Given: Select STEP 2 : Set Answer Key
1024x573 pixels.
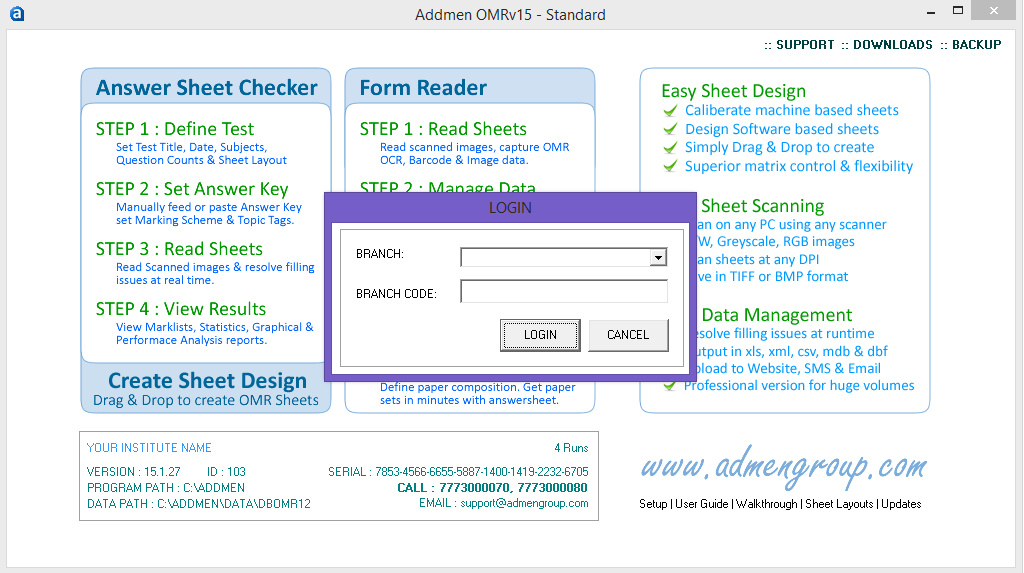Looking at the screenshot, I should pos(192,189).
